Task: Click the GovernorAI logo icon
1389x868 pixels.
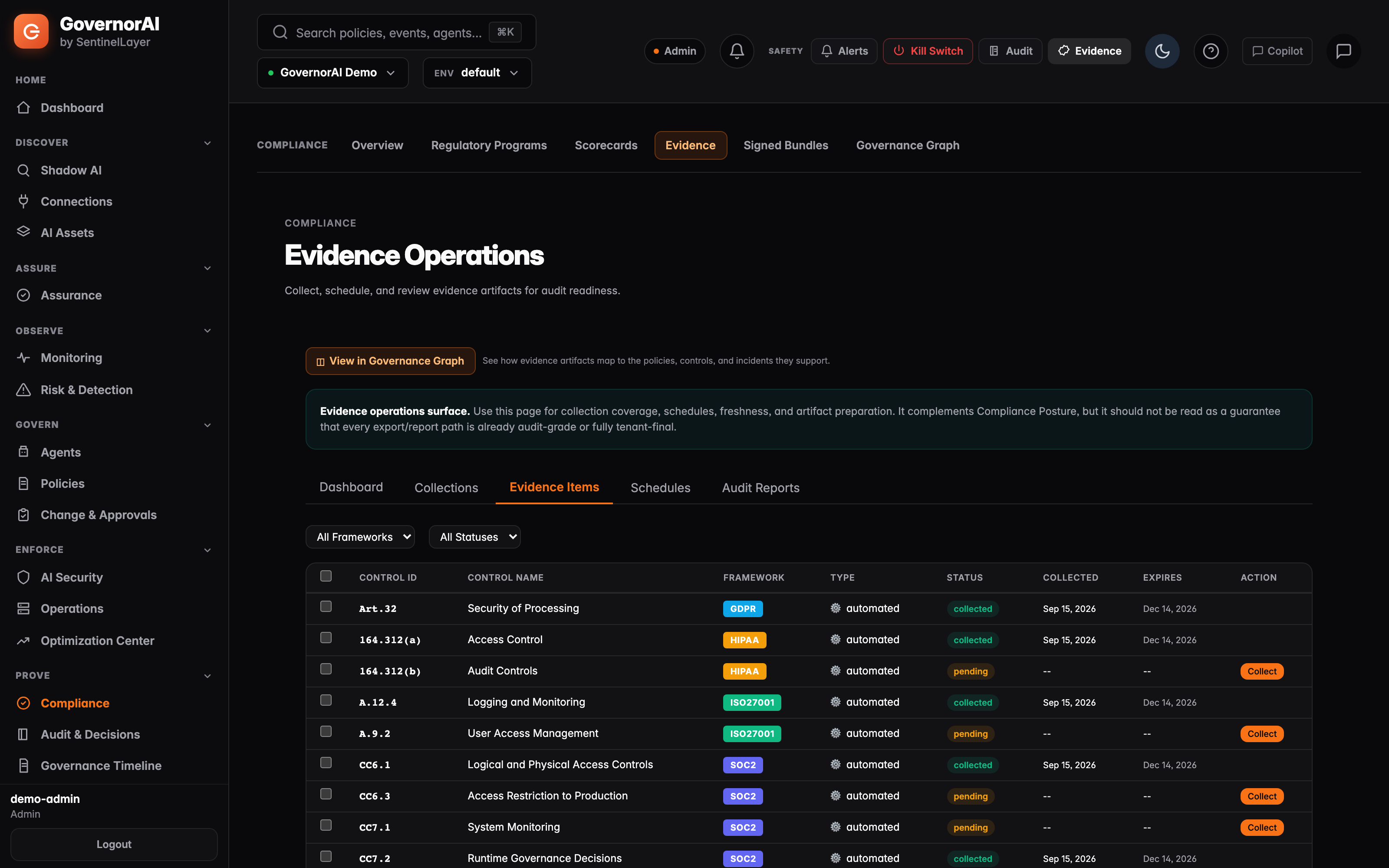Action: 31,32
